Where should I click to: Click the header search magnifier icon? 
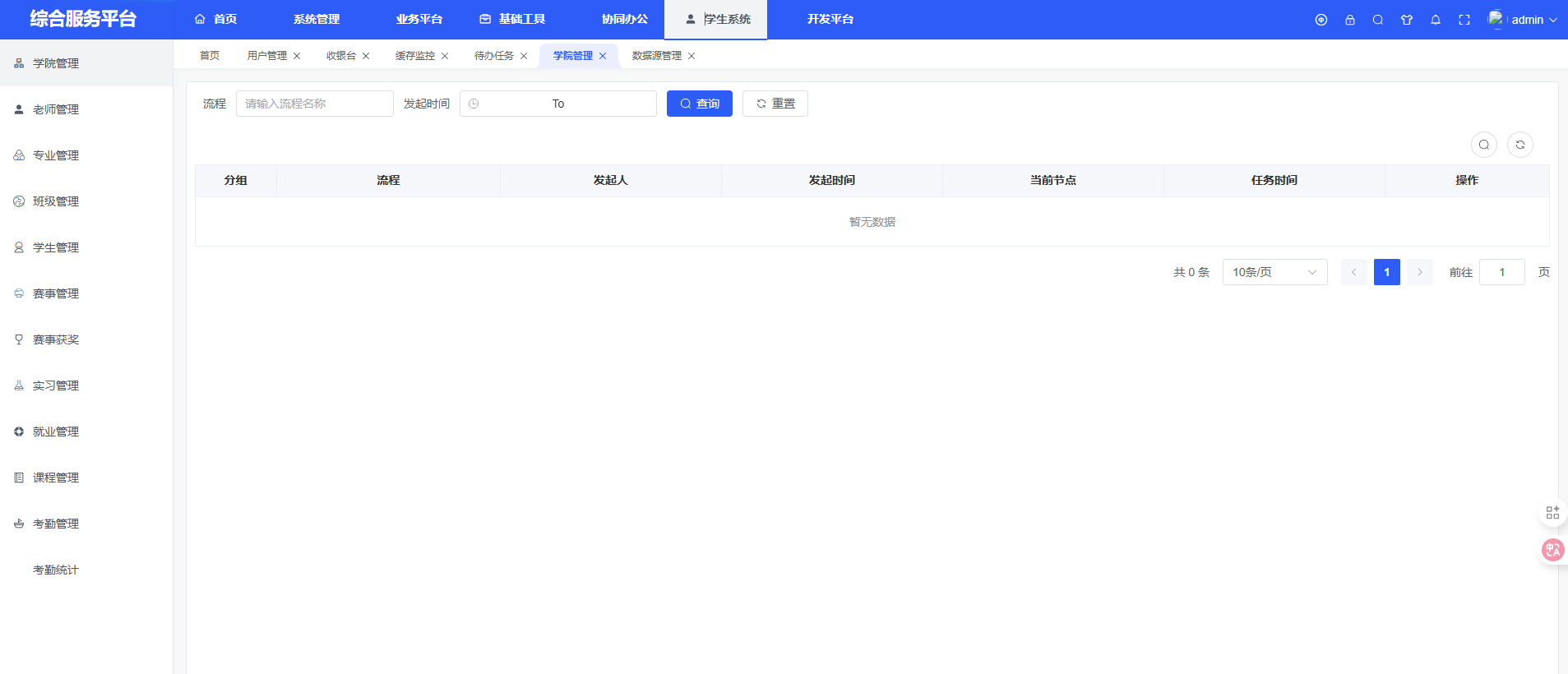pos(1378,20)
